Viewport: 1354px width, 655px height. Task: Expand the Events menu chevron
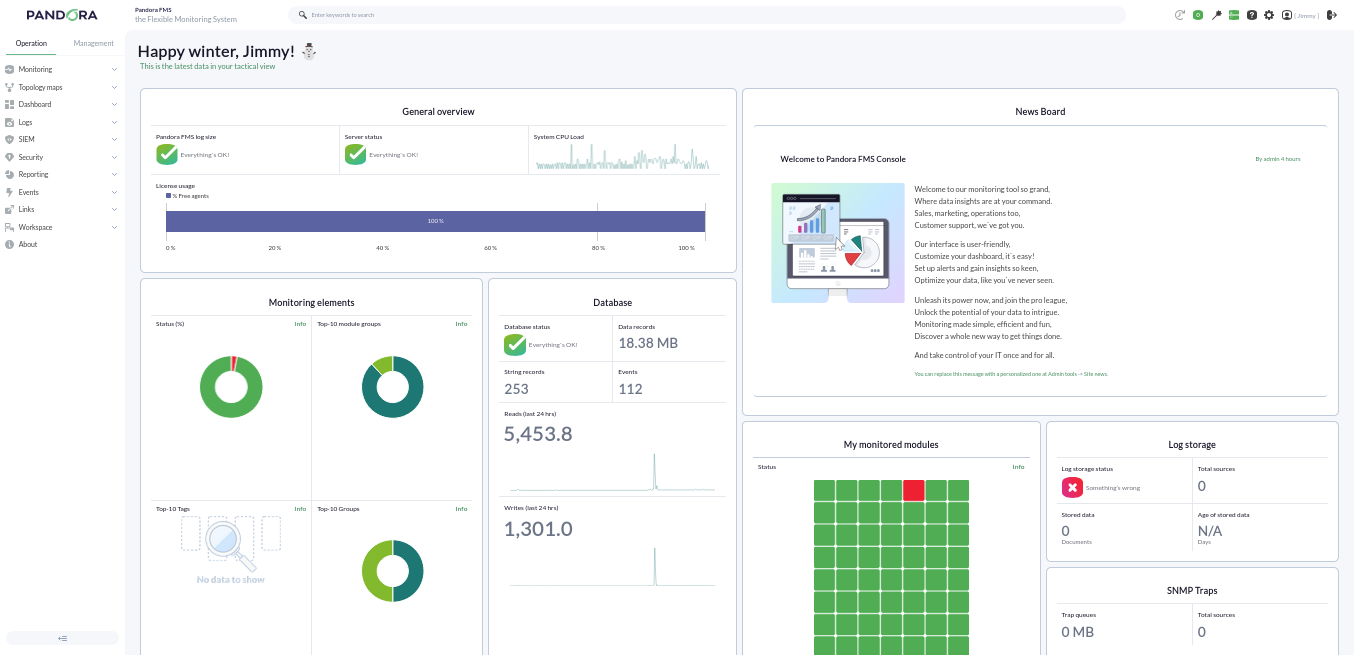(114, 192)
